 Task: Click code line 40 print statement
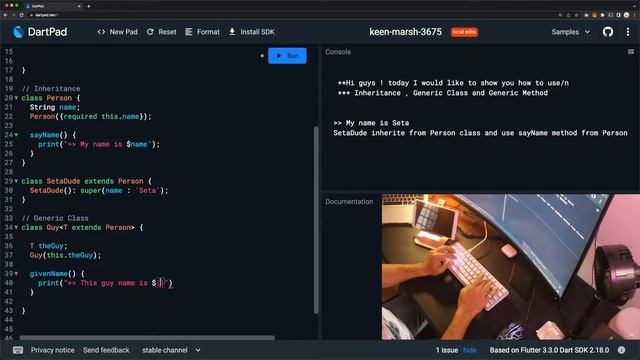[105, 283]
